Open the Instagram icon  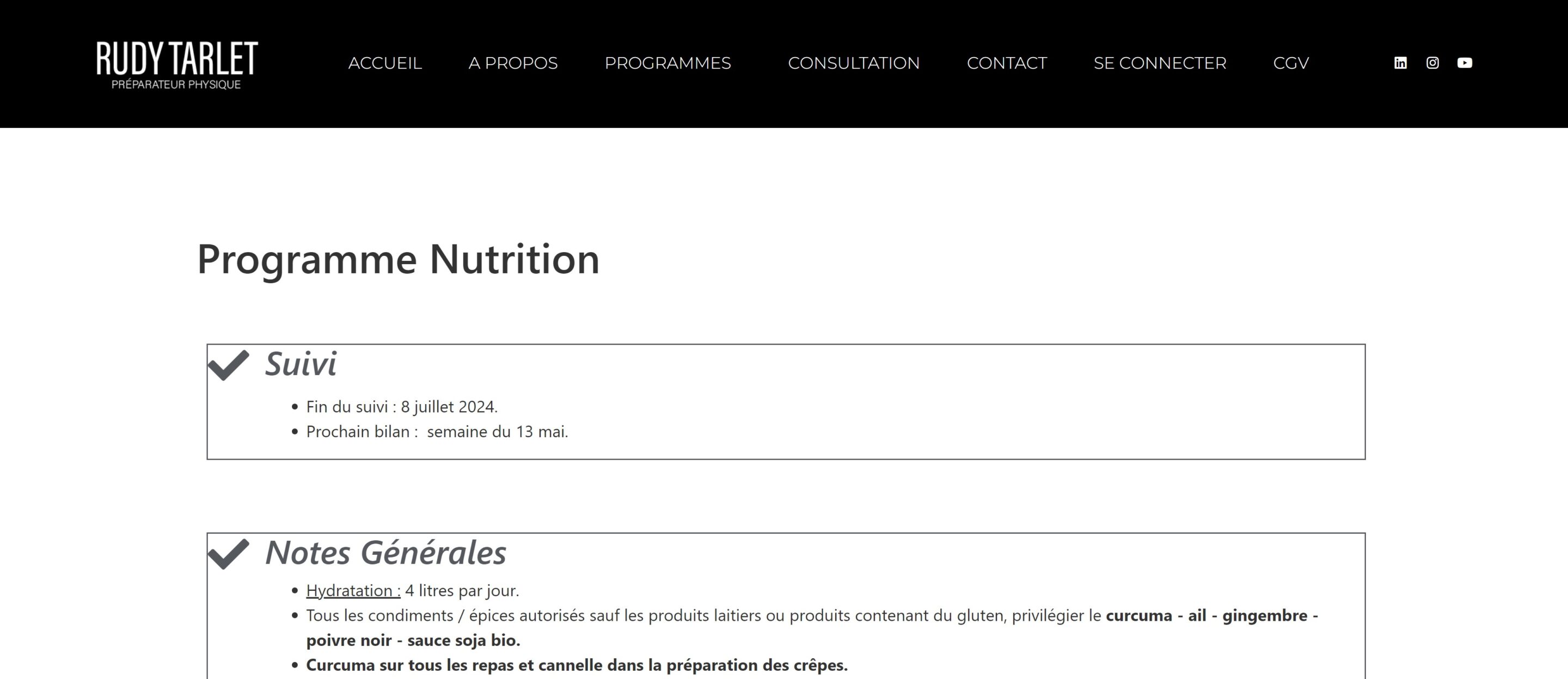point(1433,63)
